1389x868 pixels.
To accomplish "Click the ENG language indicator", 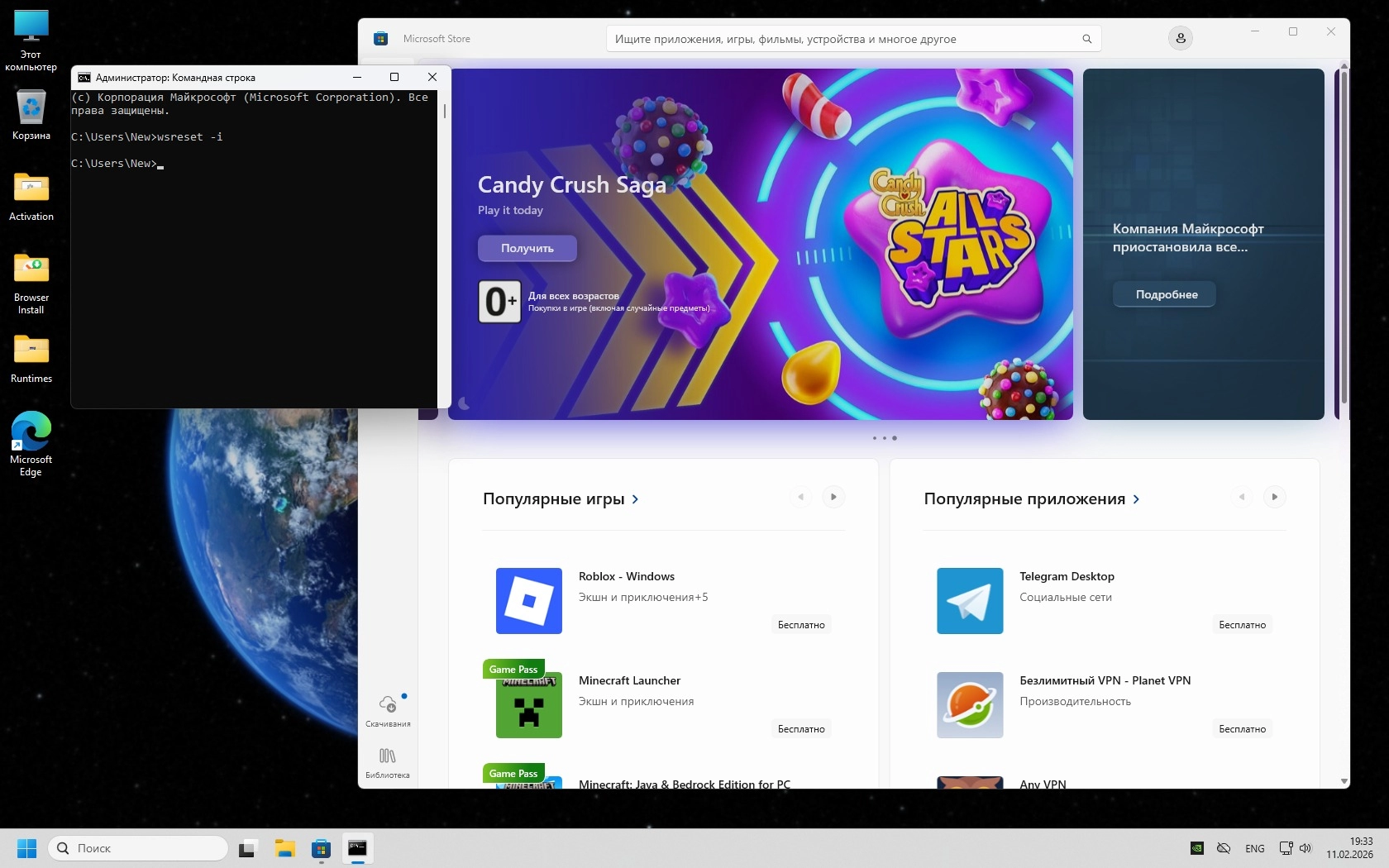I will click(x=1254, y=848).
